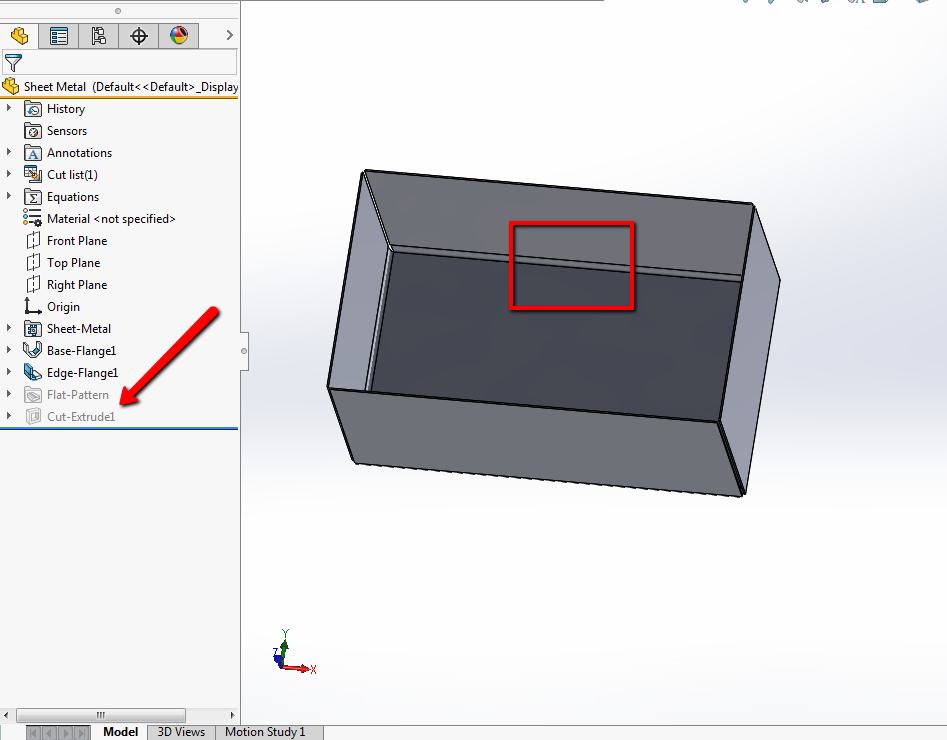Select the "Front Plane" label
The width and height of the screenshot is (947, 740).
(77, 241)
